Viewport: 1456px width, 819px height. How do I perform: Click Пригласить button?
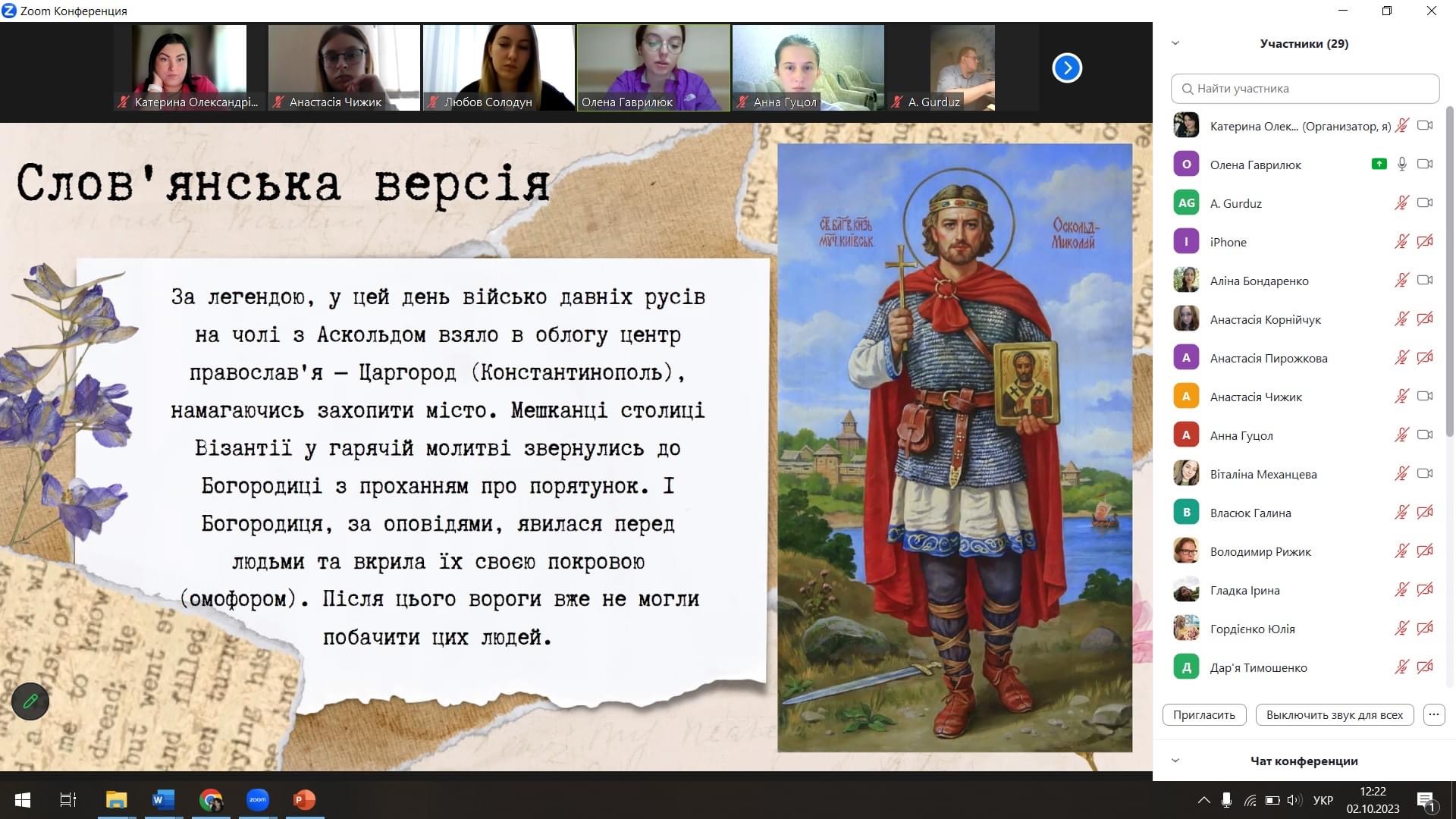tap(1203, 714)
